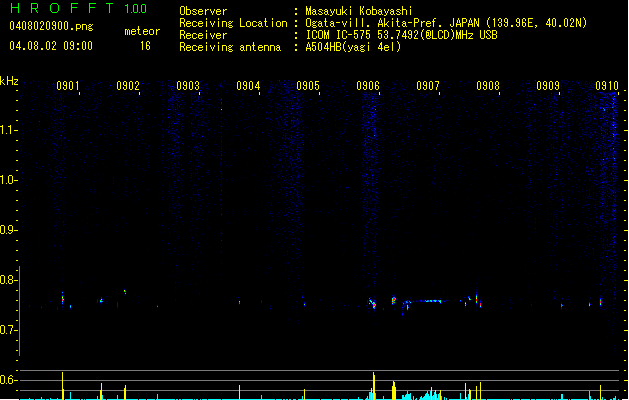
Task: Click the 1.0 kHz axis label
Action: [8, 180]
